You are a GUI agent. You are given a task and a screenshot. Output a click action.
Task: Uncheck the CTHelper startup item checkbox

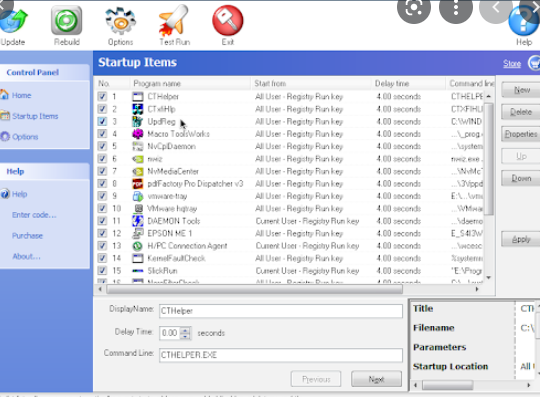coord(102,96)
